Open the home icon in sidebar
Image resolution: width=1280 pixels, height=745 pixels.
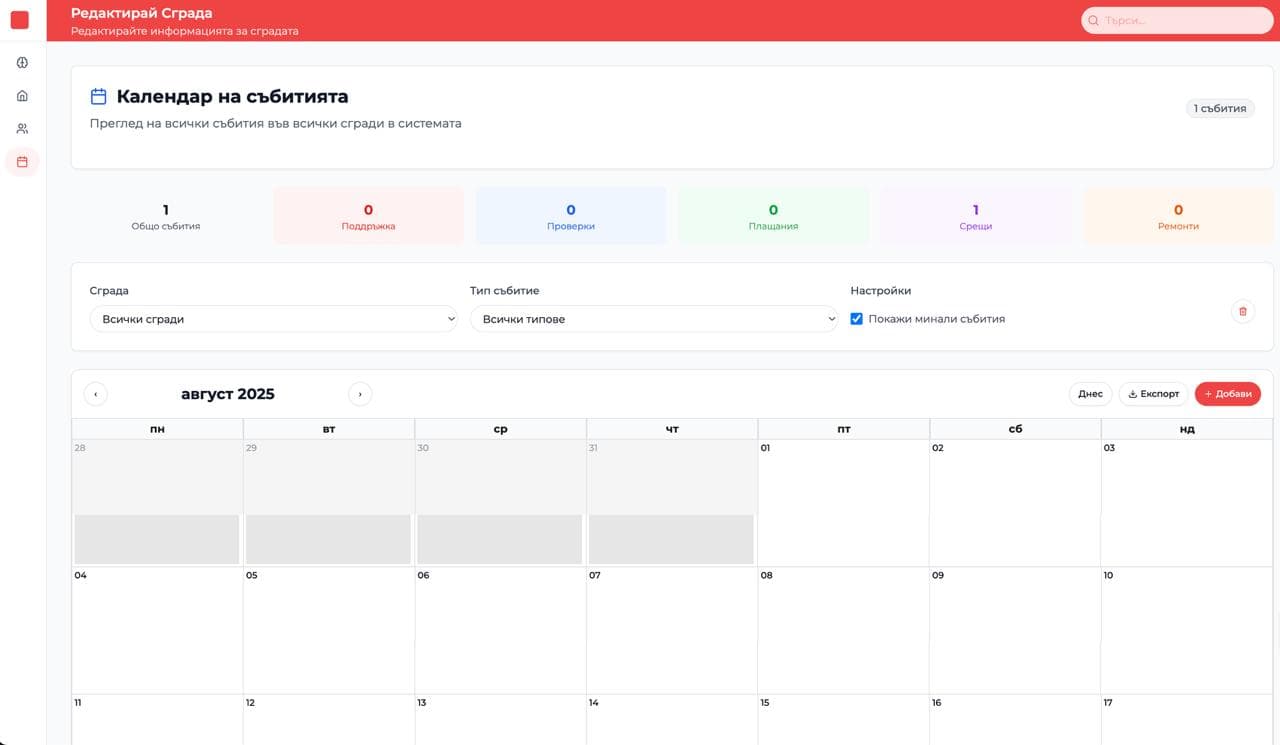pos(22,96)
